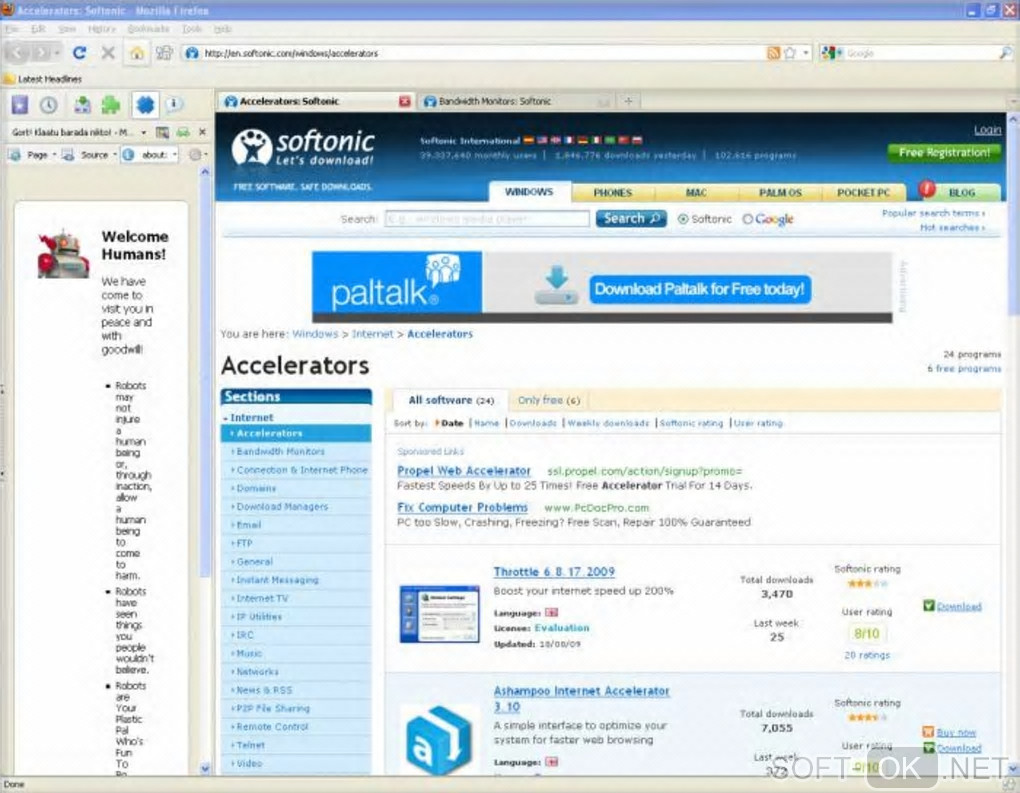Click the Buy now cart icon for Ashampoo
1020x793 pixels.
[929, 732]
